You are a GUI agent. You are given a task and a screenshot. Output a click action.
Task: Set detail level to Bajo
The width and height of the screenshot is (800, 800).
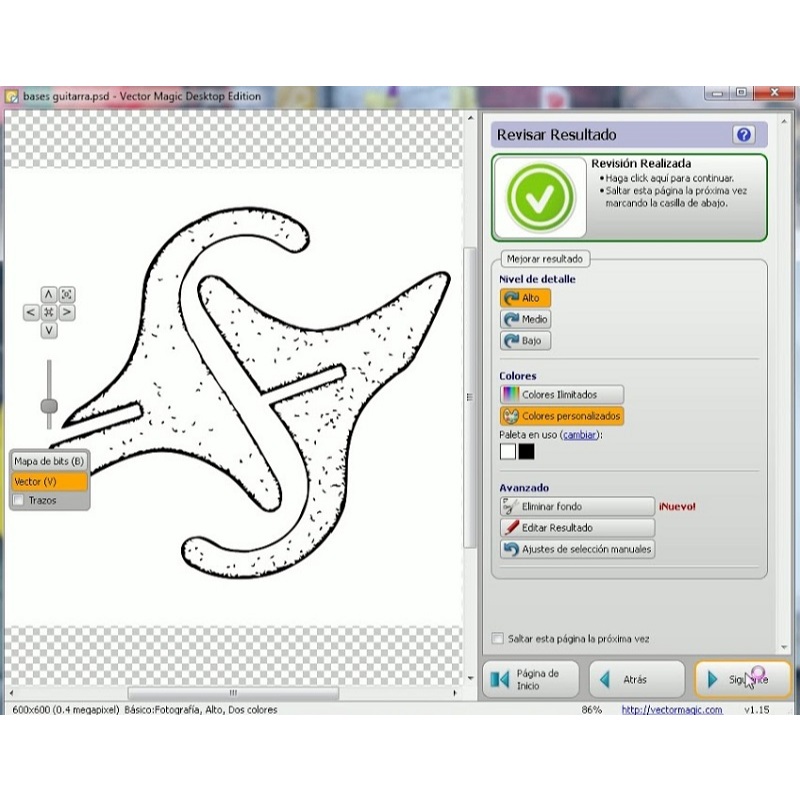click(525, 341)
